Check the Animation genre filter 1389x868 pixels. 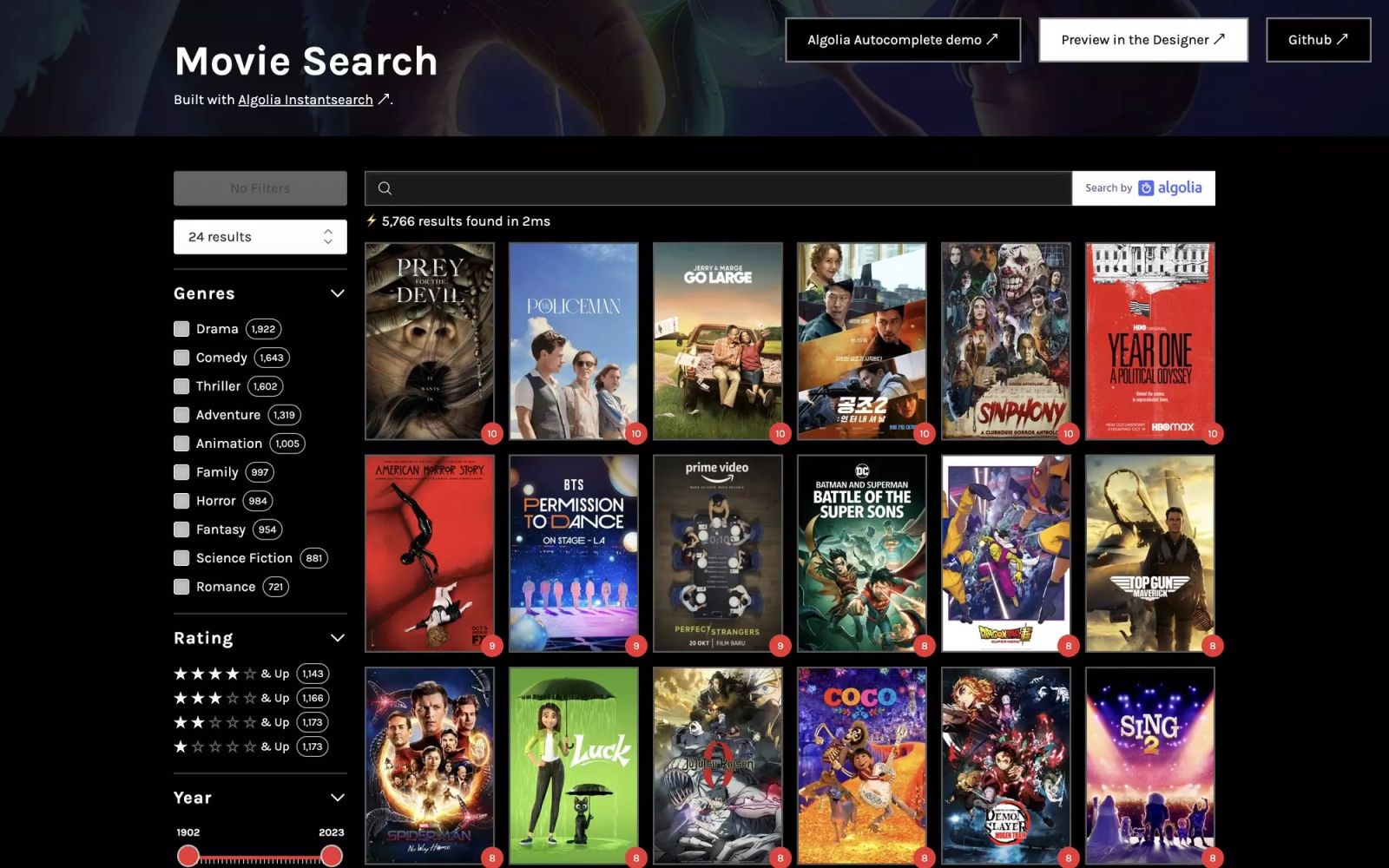tap(181, 444)
